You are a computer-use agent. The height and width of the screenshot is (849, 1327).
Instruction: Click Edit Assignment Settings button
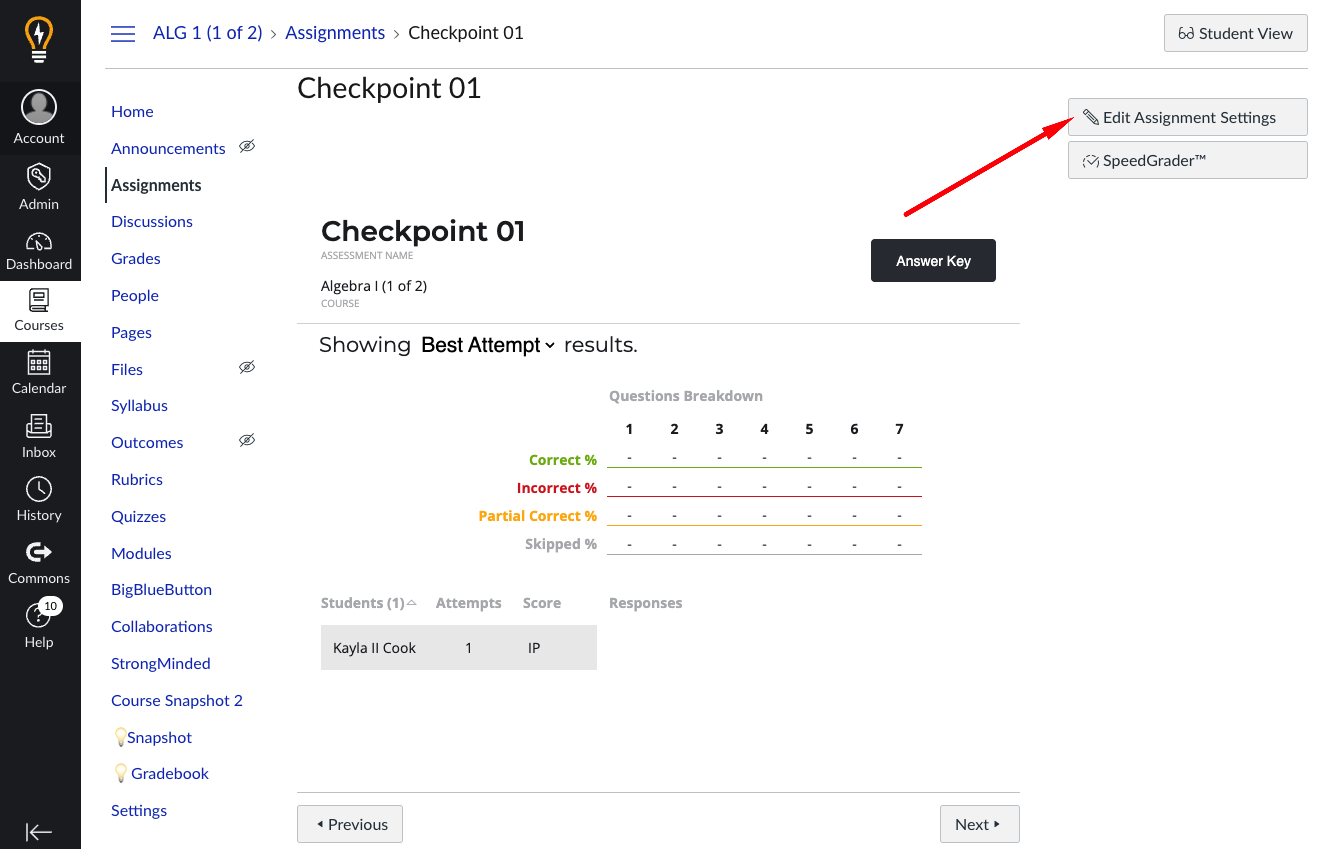point(1187,117)
